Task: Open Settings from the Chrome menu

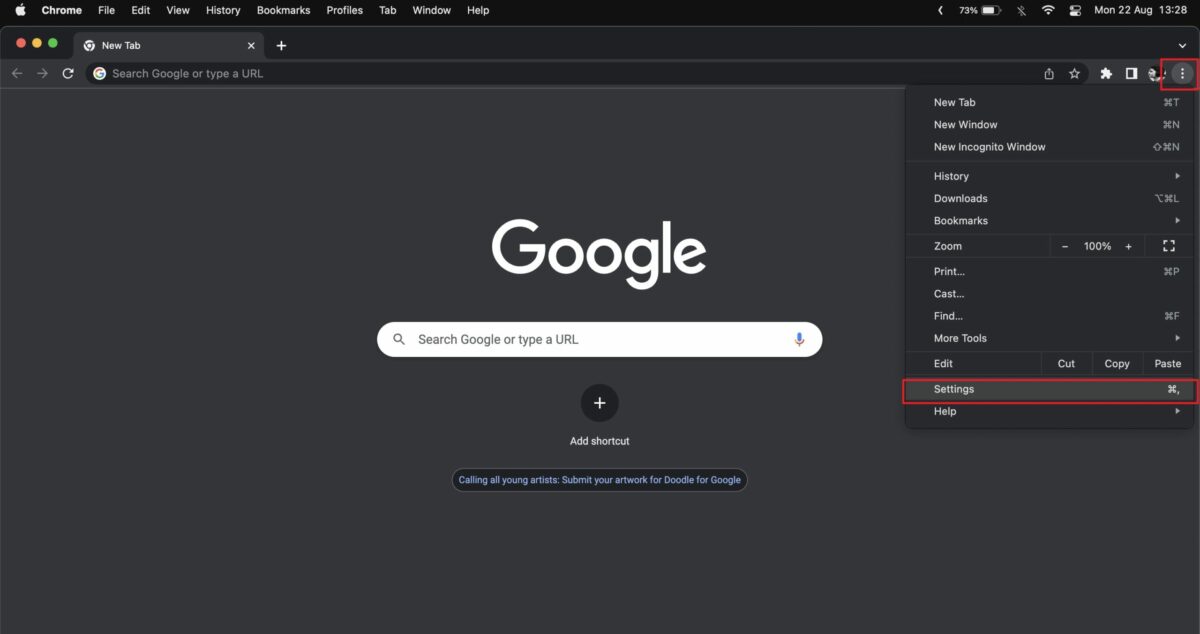Action: pos(1049,389)
